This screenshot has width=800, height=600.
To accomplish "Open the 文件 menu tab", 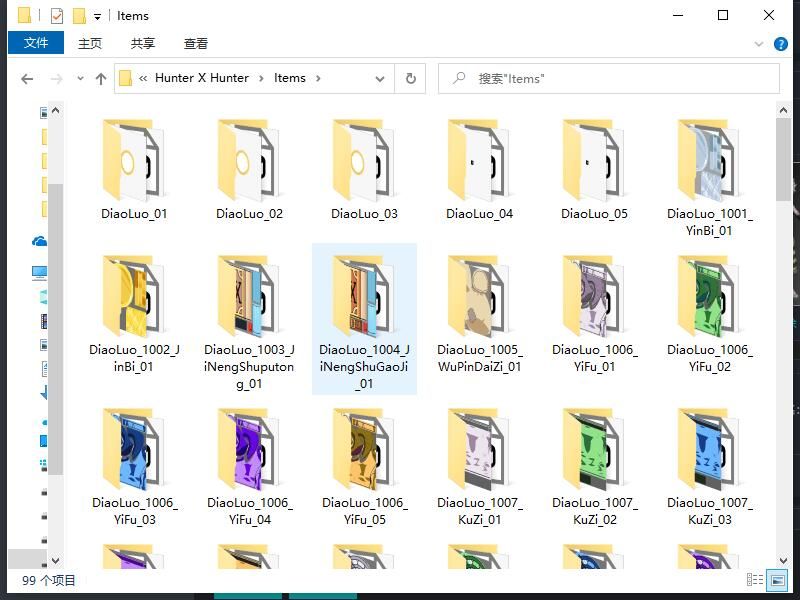I will pyautogui.click(x=36, y=43).
